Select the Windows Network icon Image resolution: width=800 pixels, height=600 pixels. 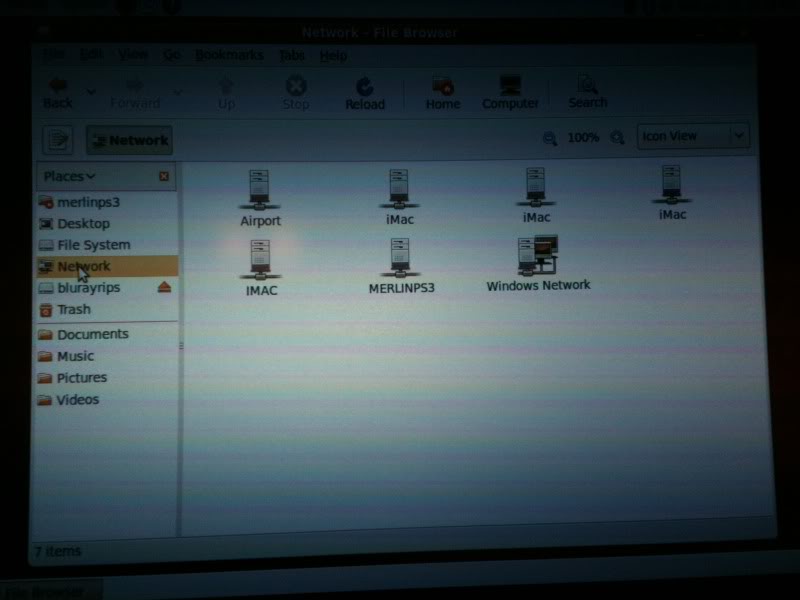tap(538, 264)
